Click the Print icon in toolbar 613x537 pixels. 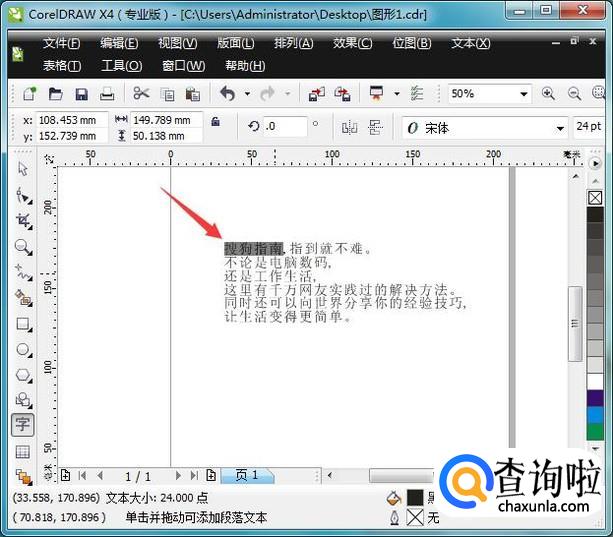click(x=107, y=94)
